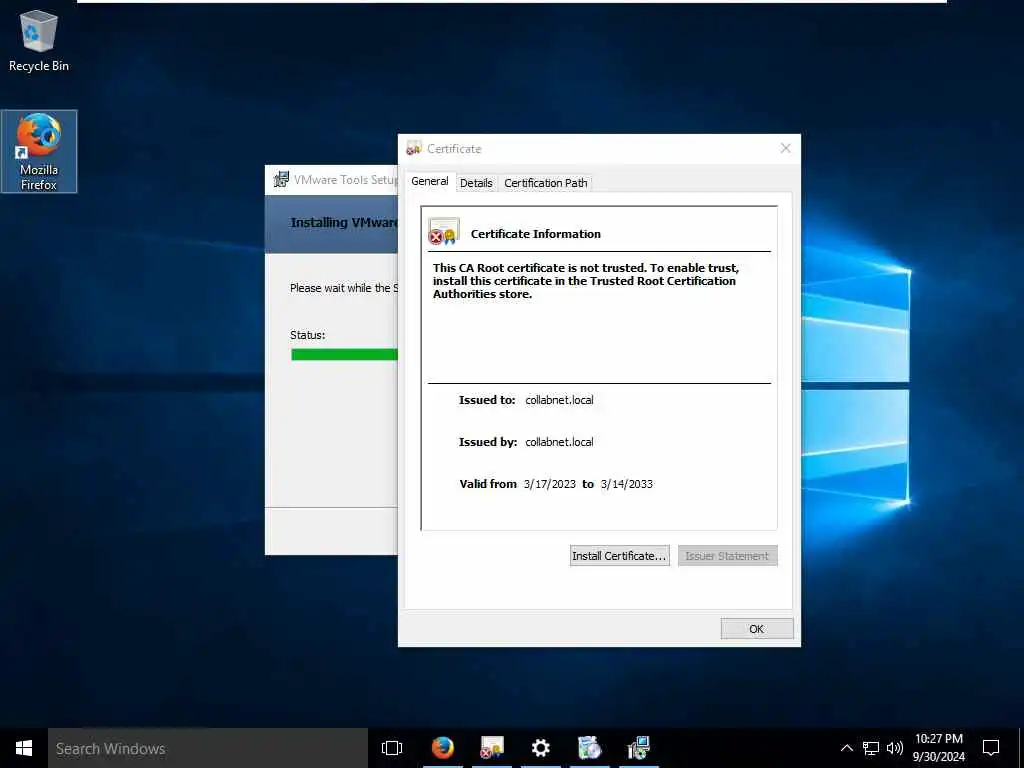Open the Recycle Bin desktop icon
The image size is (1024, 768).
coord(39,40)
